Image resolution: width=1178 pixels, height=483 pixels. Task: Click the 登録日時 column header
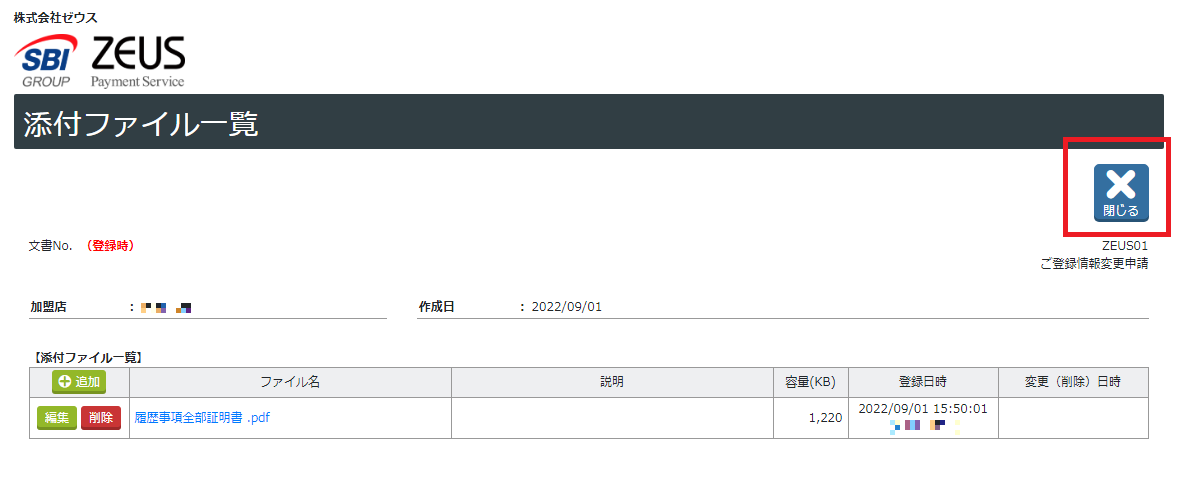[923, 382]
